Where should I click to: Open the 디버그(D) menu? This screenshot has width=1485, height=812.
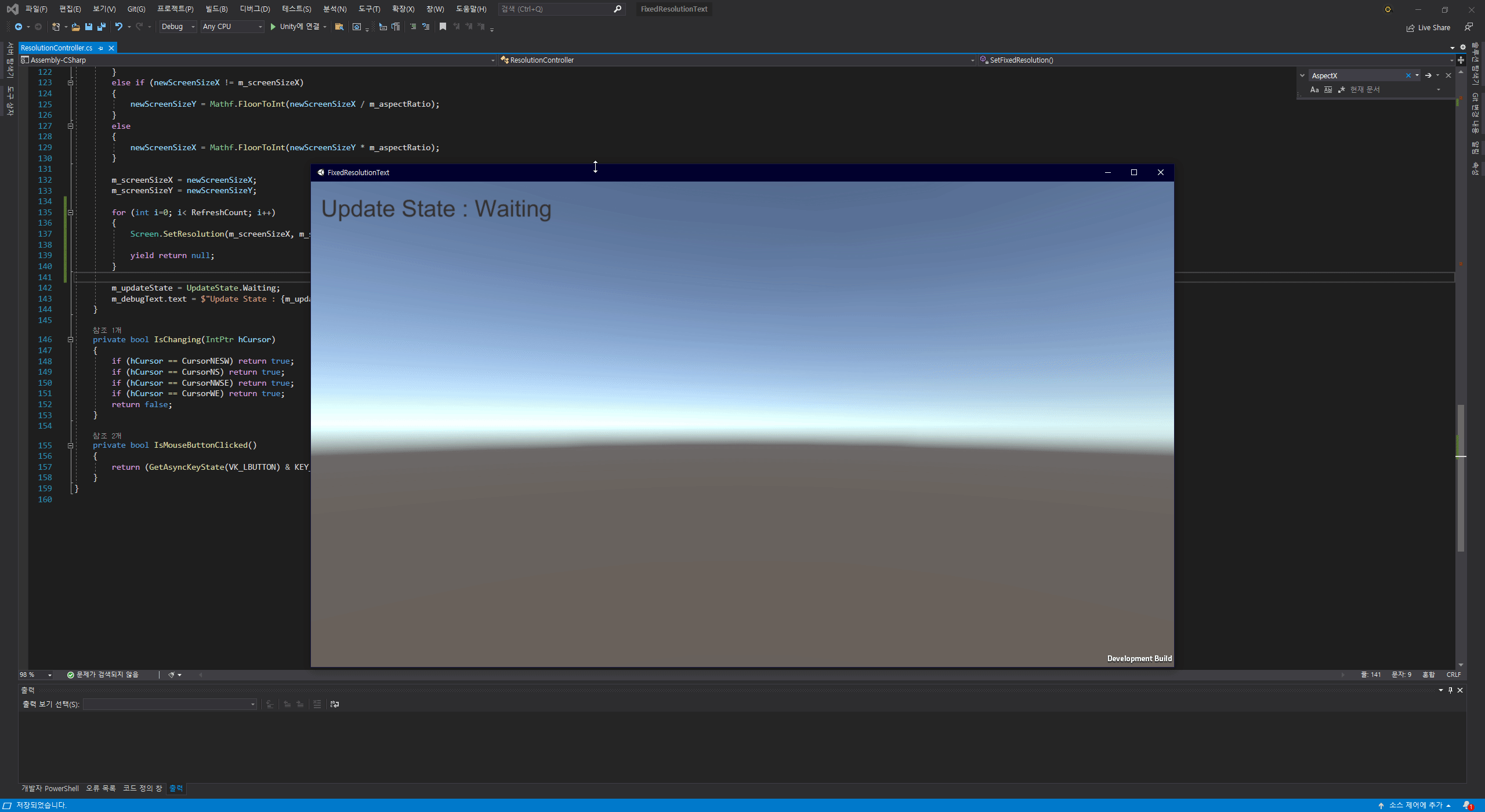[x=255, y=9]
